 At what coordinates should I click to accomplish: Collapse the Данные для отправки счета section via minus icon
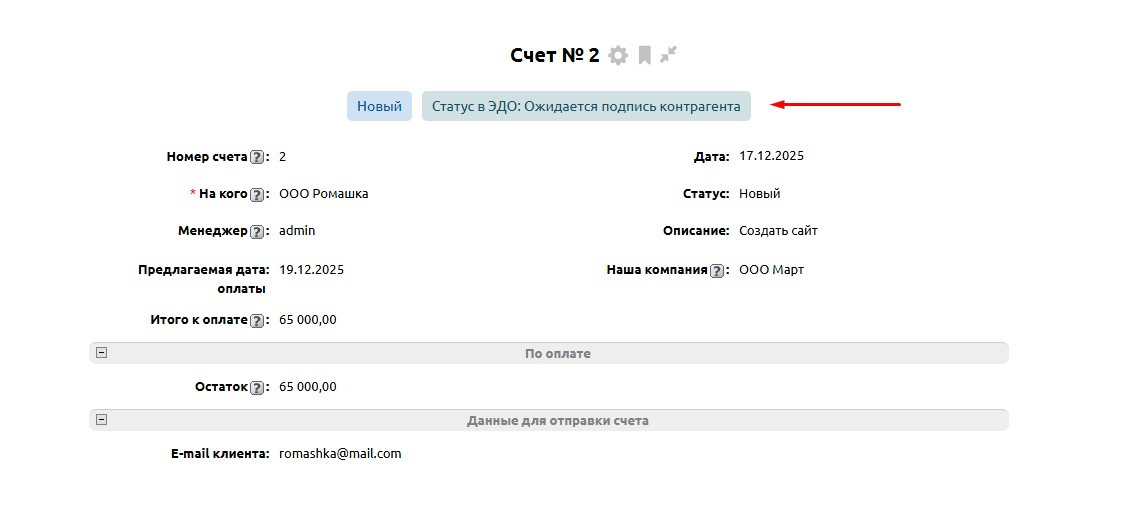(x=101, y=420)
